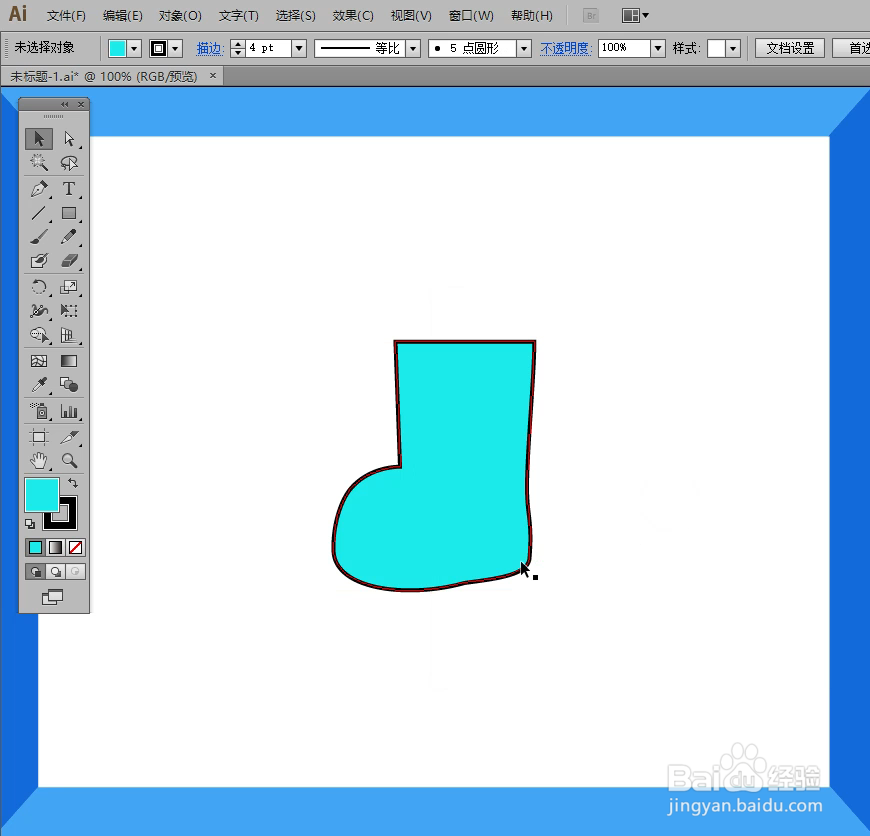Viewport: 870px width, 836px height.
Task: Select the Hand tool
Action: click(39, 460)
